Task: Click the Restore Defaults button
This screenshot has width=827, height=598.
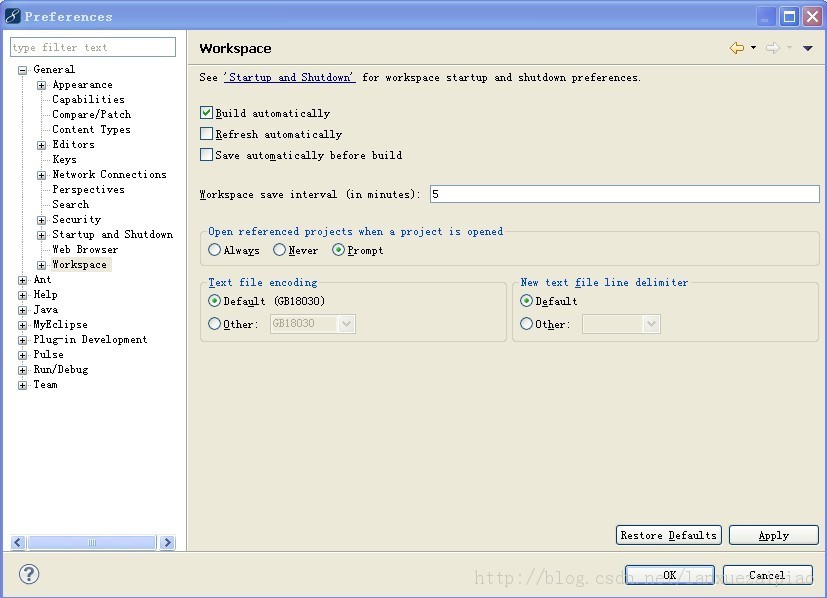Action: [669, 535]
